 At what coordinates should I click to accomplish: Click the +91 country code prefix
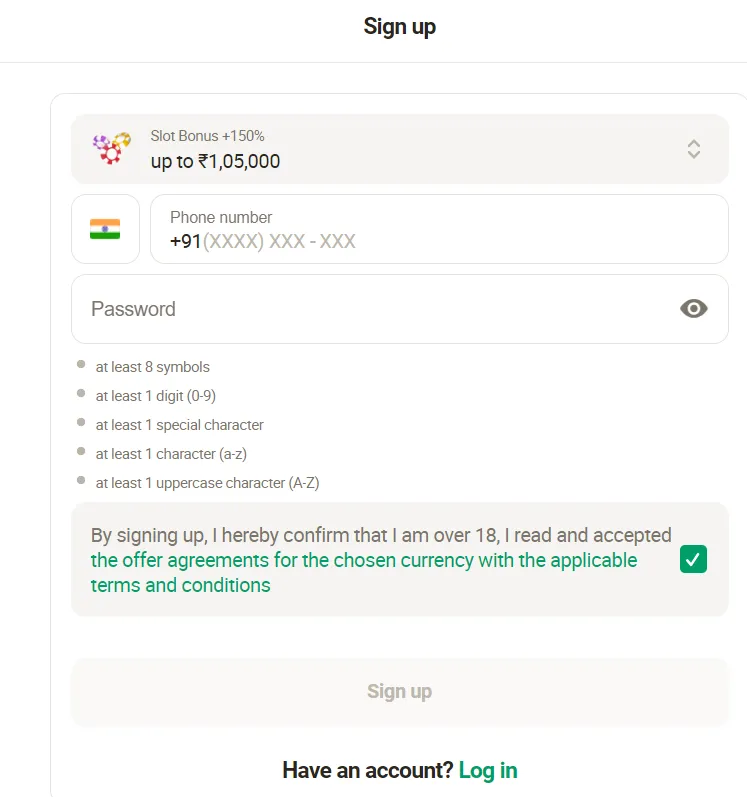185,241
